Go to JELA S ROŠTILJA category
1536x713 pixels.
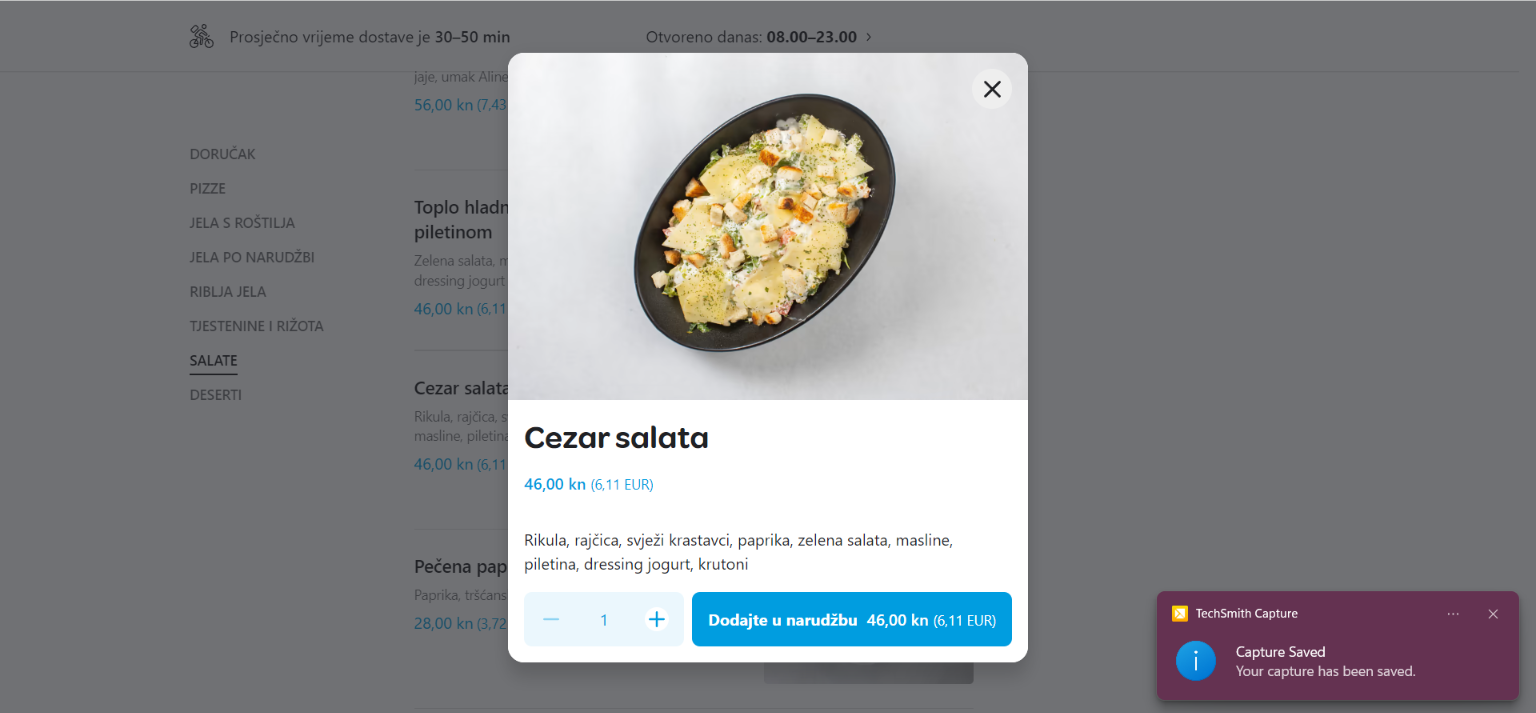point(242,223)
